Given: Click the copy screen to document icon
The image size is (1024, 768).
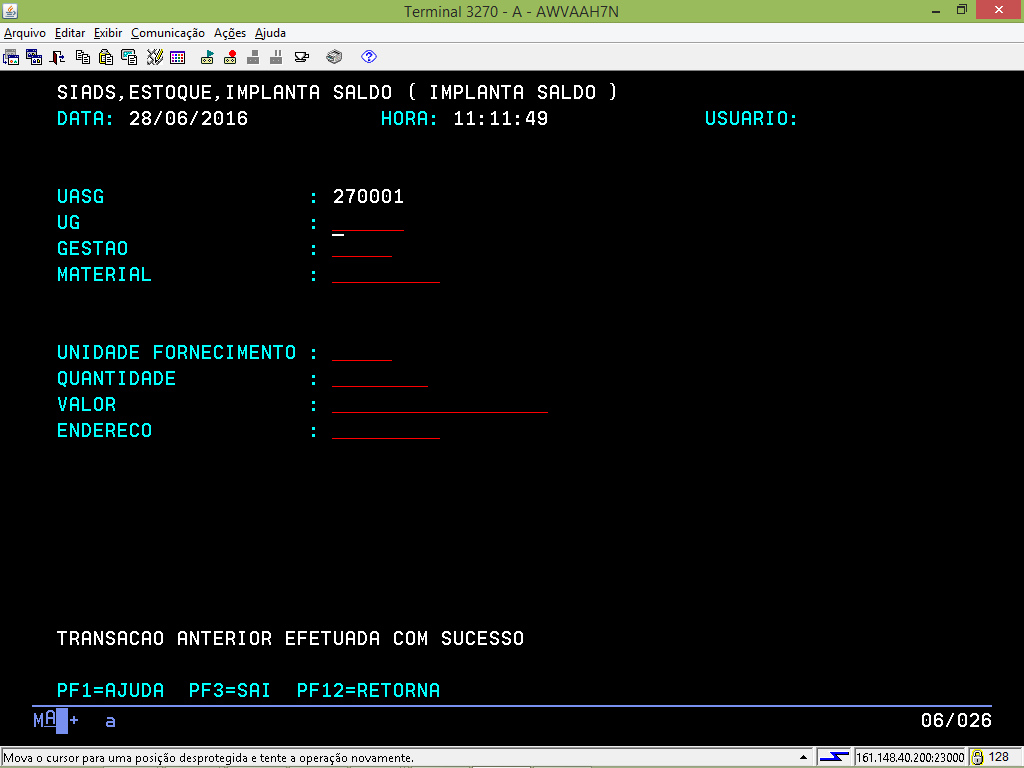Looking at the screenshot, I should pyautogui.click(x=129, y=57).
